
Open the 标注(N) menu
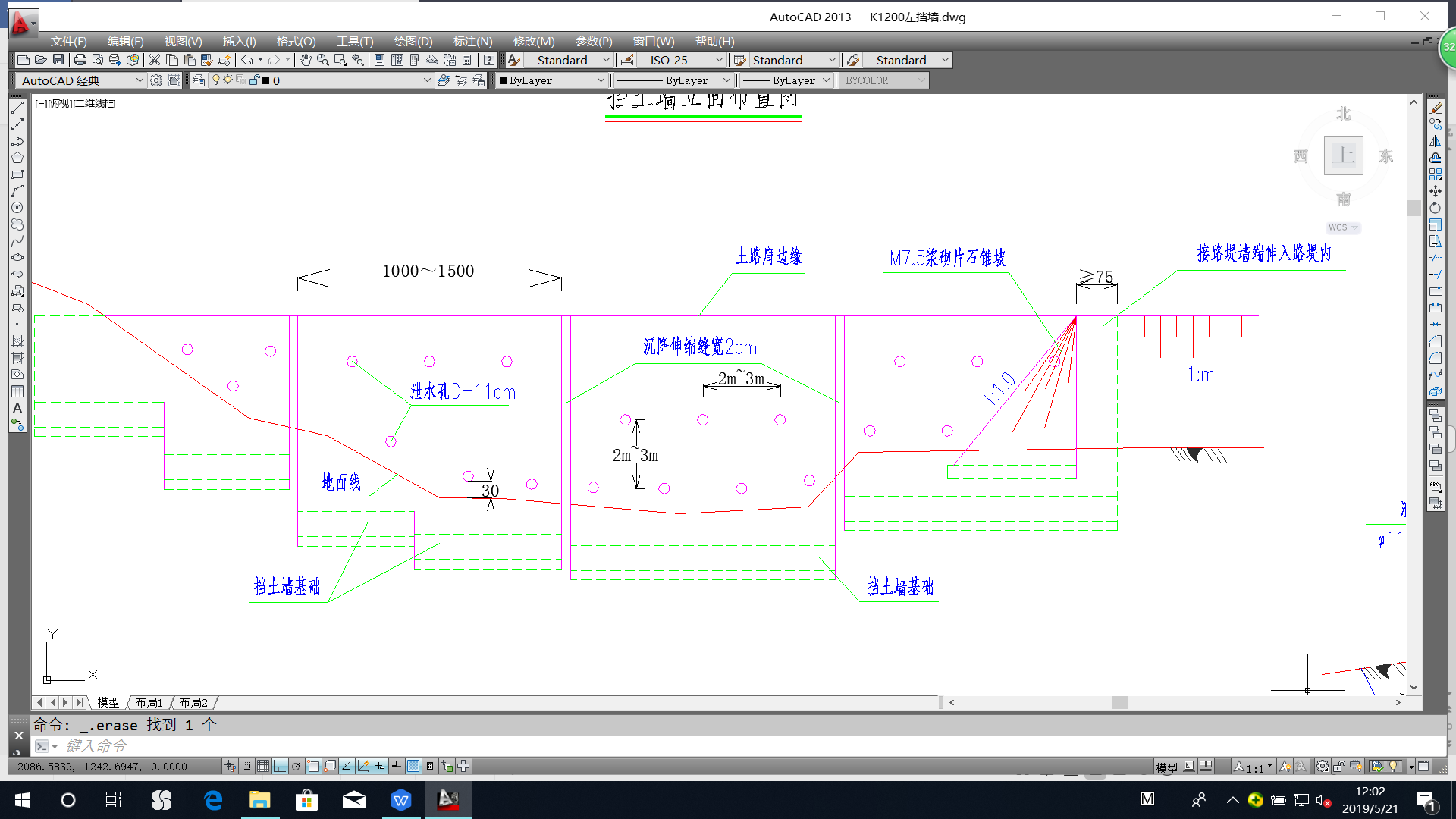tap(472, 42)
